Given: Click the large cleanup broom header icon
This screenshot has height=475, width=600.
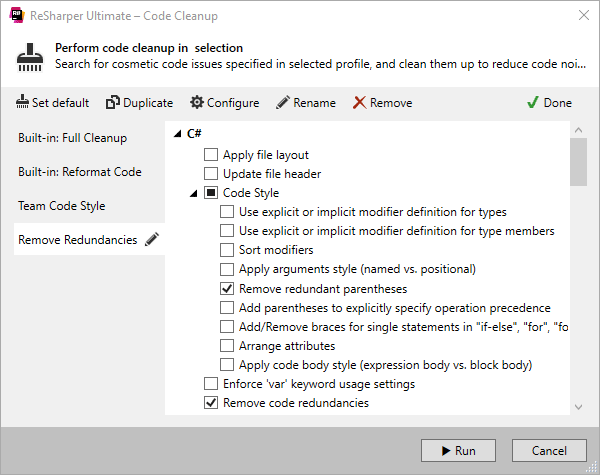Looking at the screenshot, I should click(30, 57).
